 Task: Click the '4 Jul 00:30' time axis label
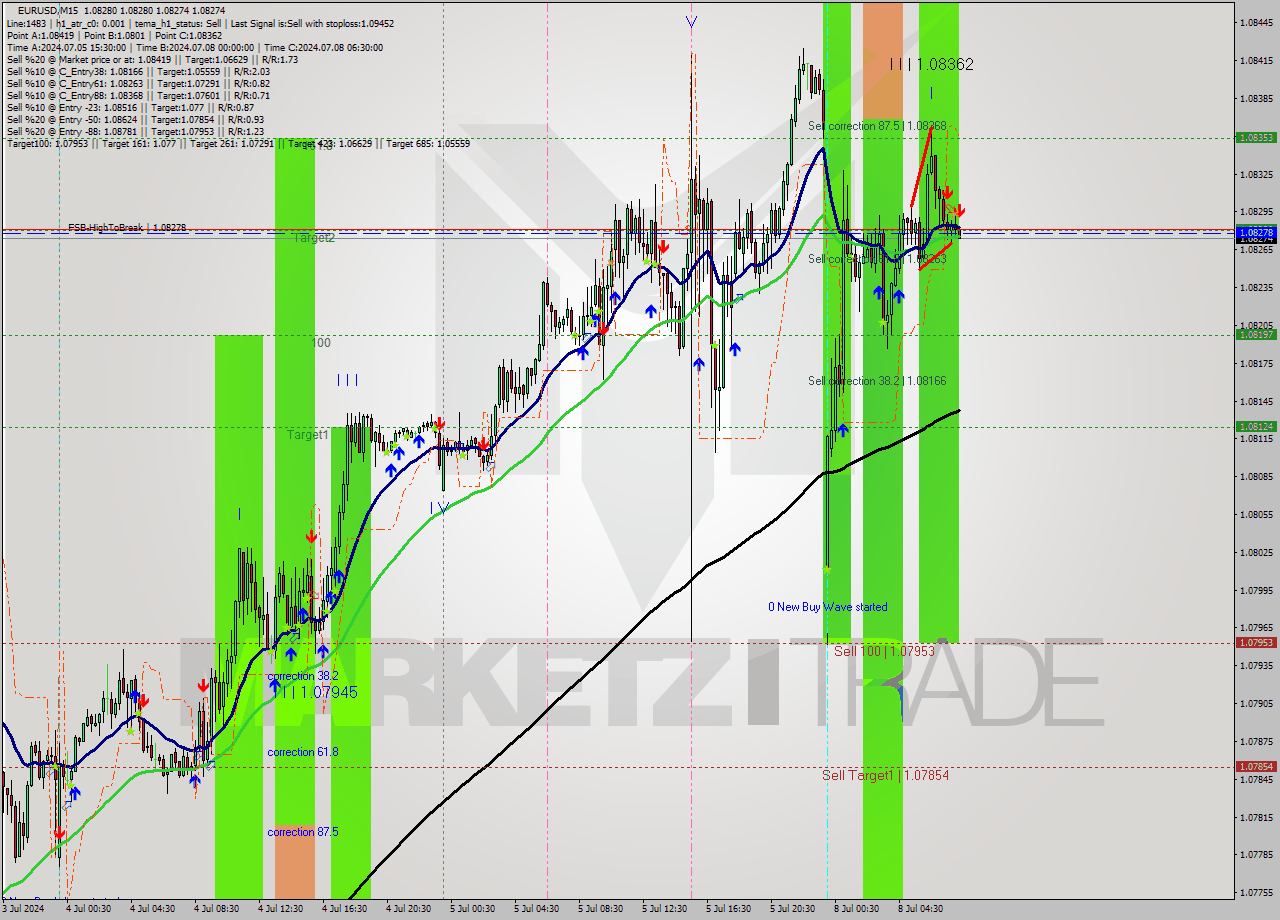pos(87,909)
